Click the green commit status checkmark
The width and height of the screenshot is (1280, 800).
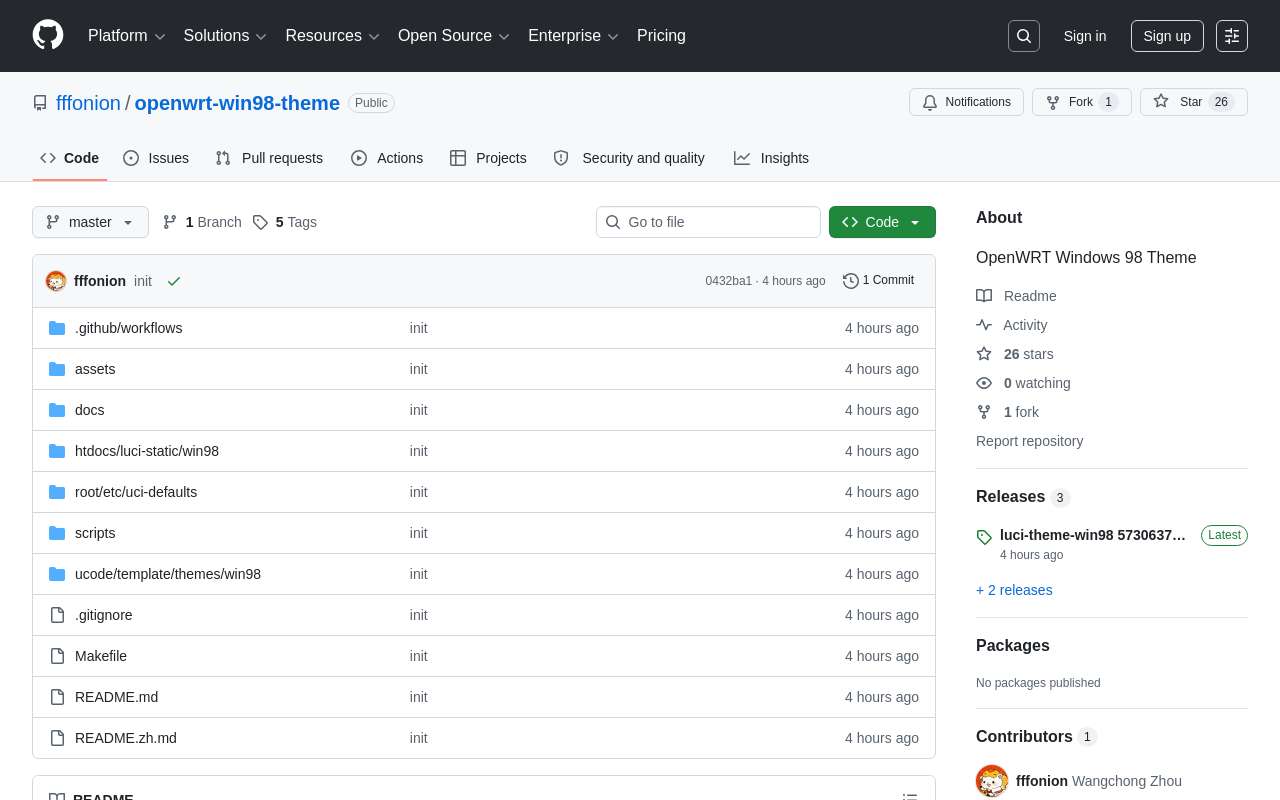pos(174,281)
